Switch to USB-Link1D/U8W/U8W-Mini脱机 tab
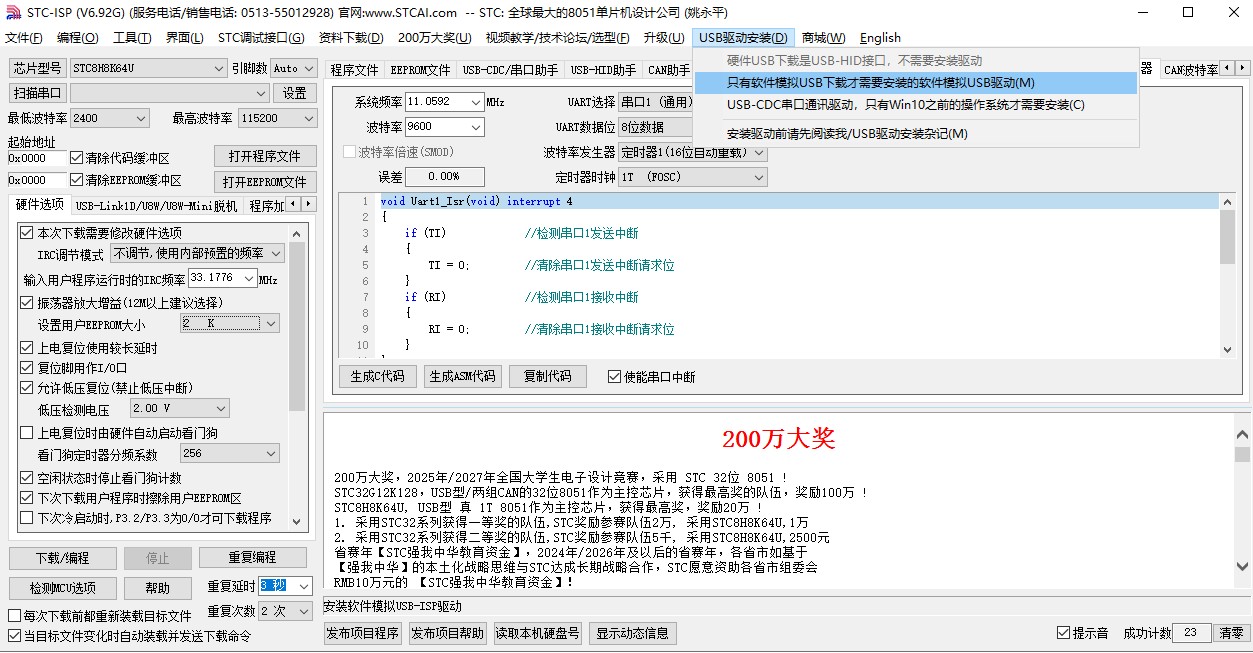Screen dimensions: 1253x653 click(x=157, y=206)
